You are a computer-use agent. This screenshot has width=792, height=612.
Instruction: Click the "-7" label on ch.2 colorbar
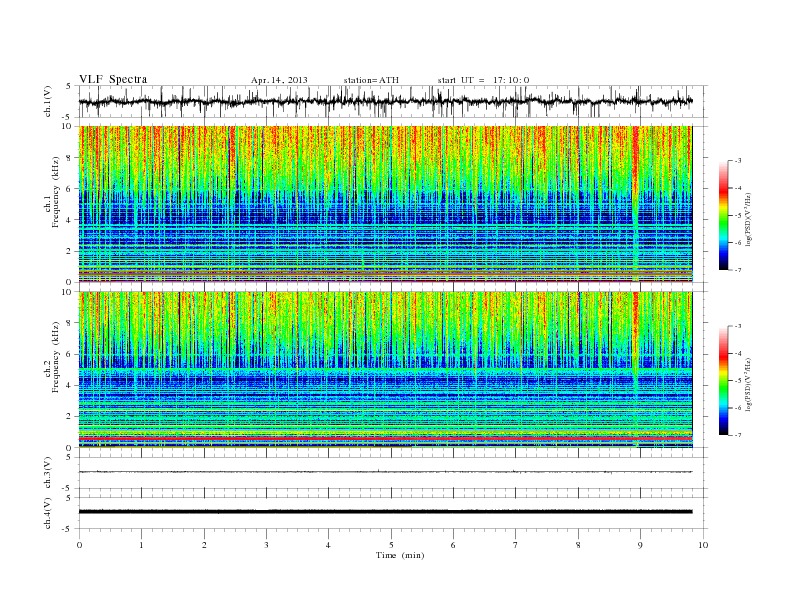coord(737,435)
